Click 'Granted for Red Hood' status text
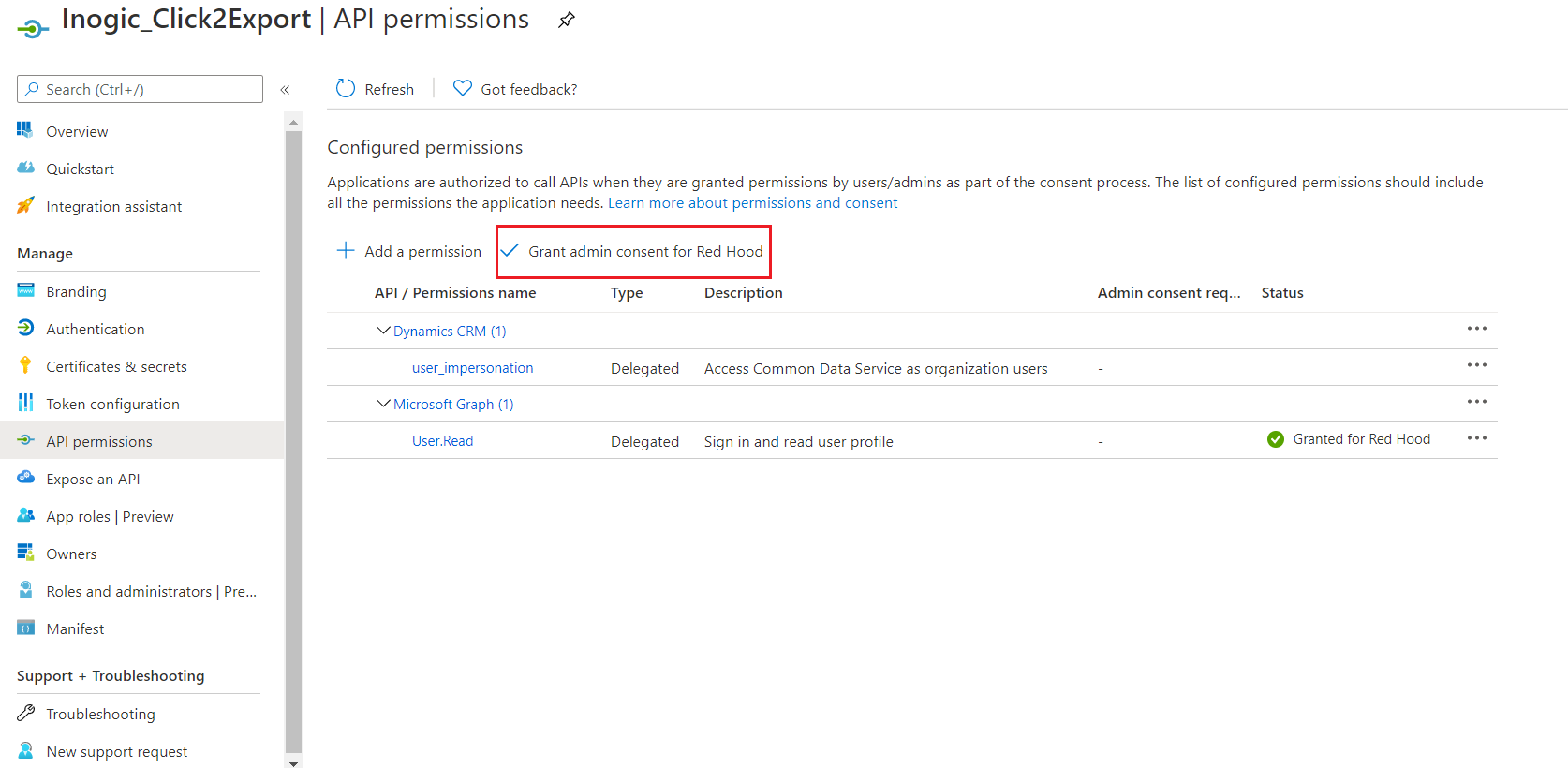Screen dimensions: 1568x768 tap(1361, 439)
